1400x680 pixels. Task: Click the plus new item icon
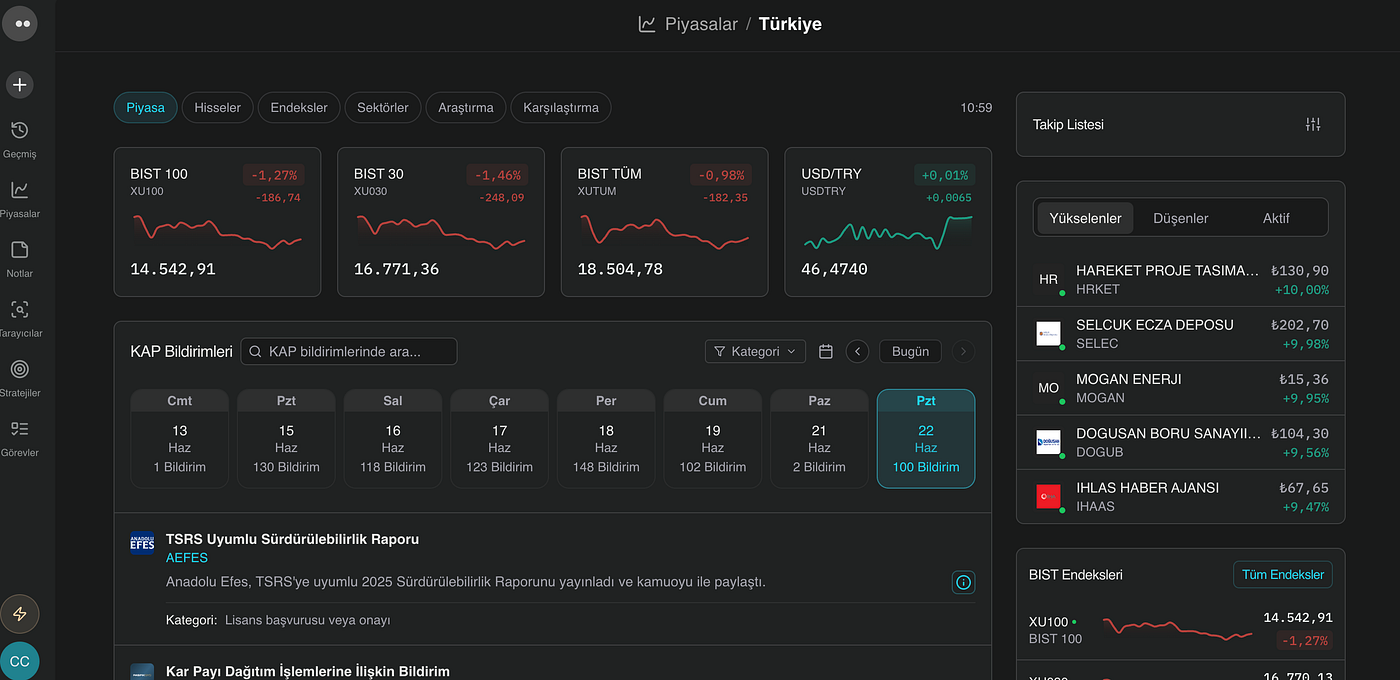(x=20, y=85)
